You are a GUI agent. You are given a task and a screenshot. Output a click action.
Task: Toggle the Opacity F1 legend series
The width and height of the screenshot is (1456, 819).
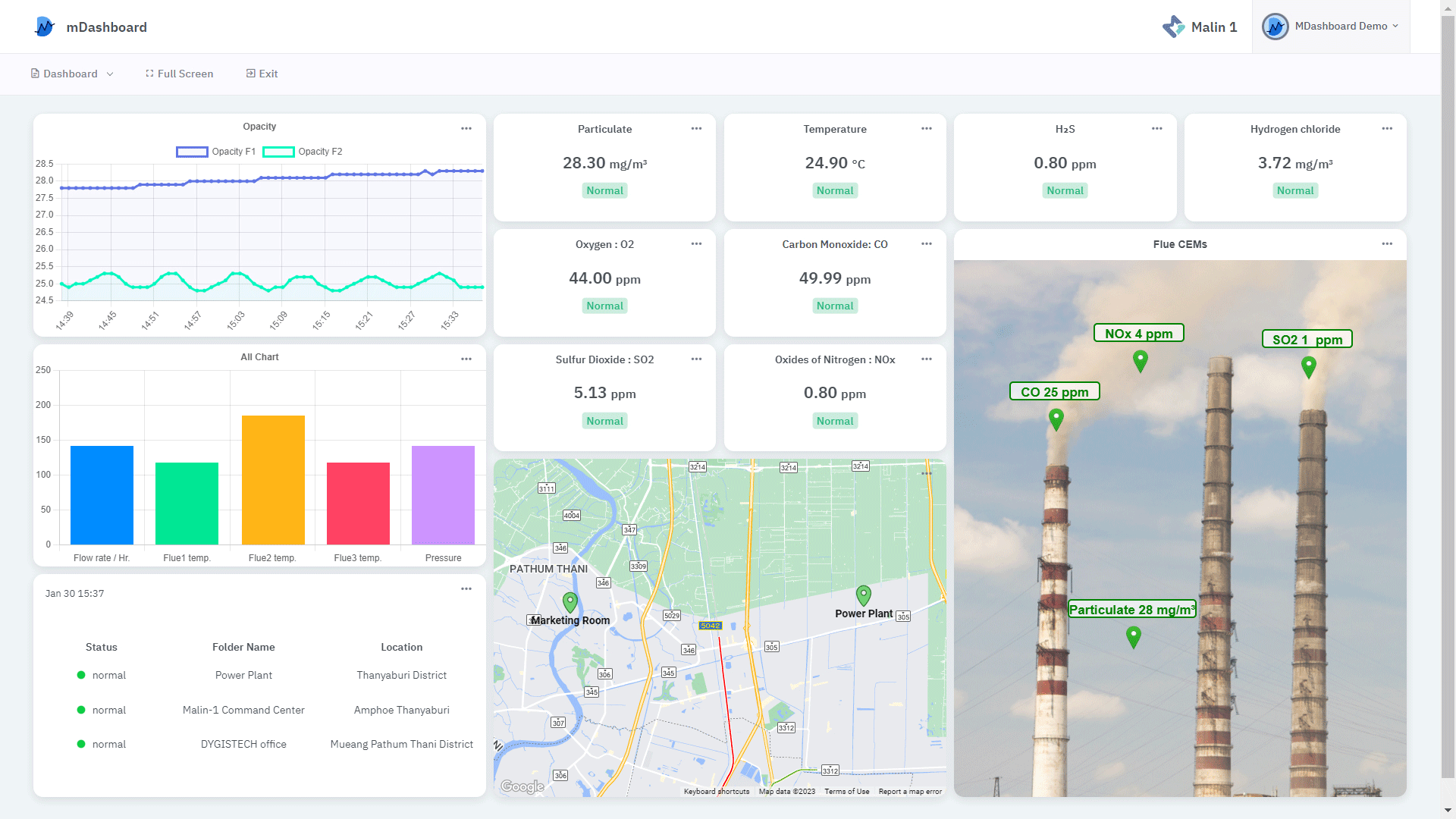point(215,152)
